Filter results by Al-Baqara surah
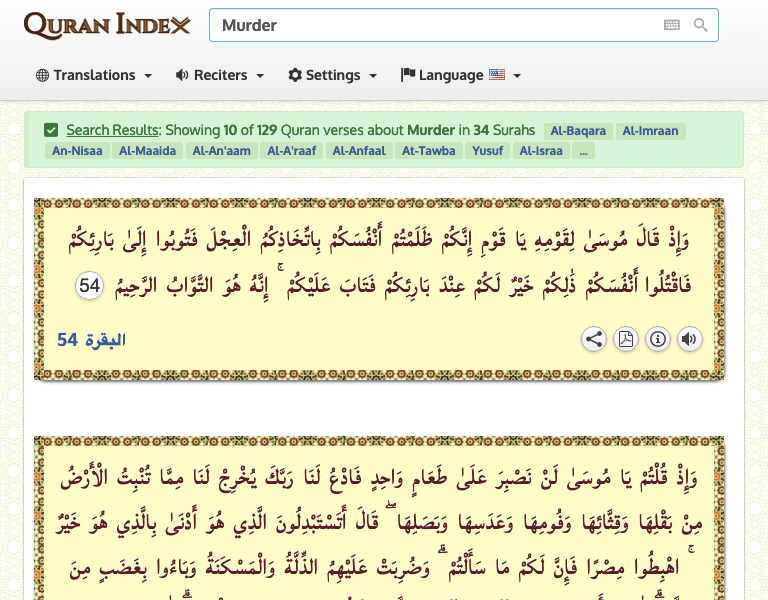This screenshot has height=600, width=768. [x=577, y=131]
